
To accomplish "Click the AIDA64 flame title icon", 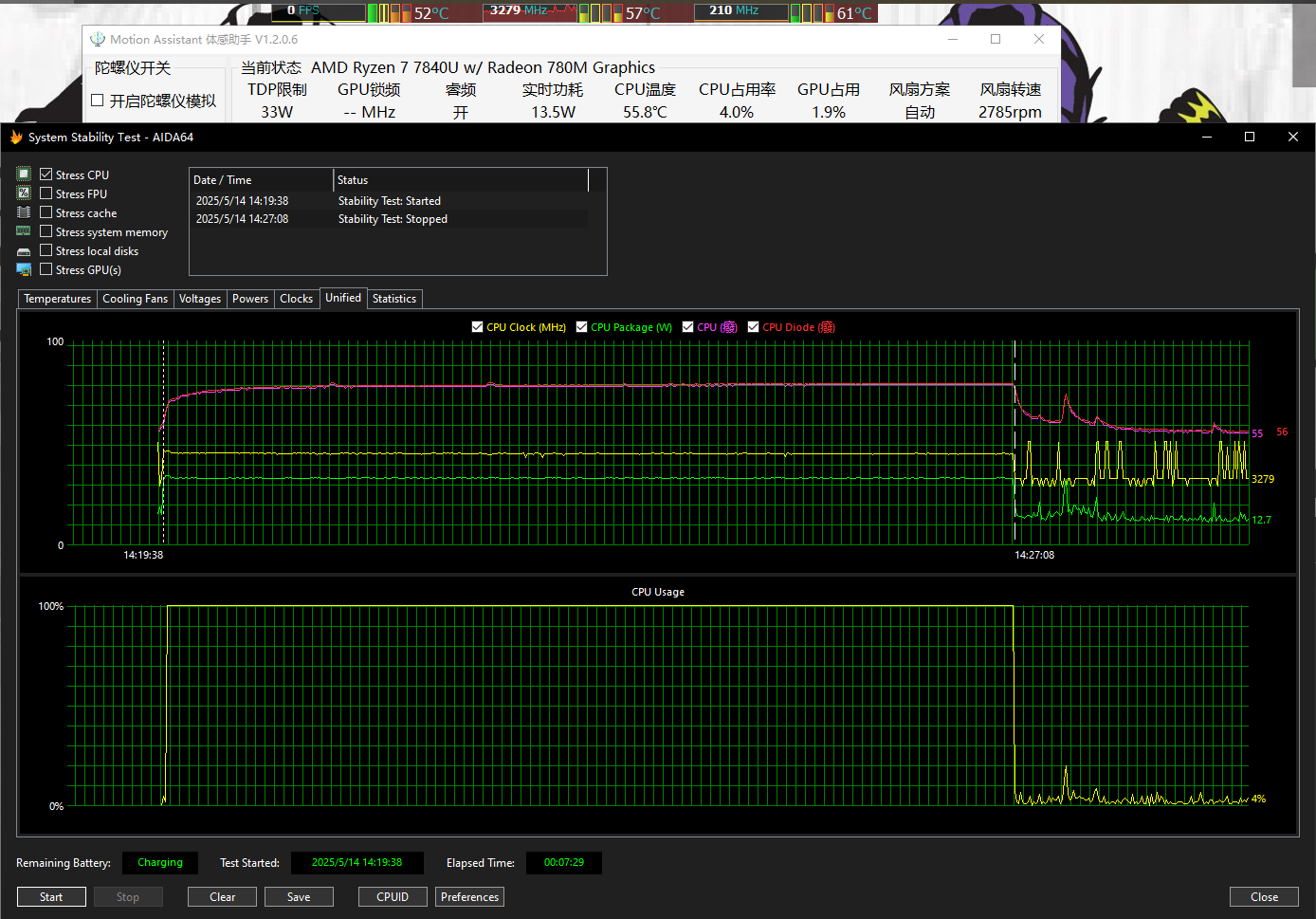I will tap(16, 138).
